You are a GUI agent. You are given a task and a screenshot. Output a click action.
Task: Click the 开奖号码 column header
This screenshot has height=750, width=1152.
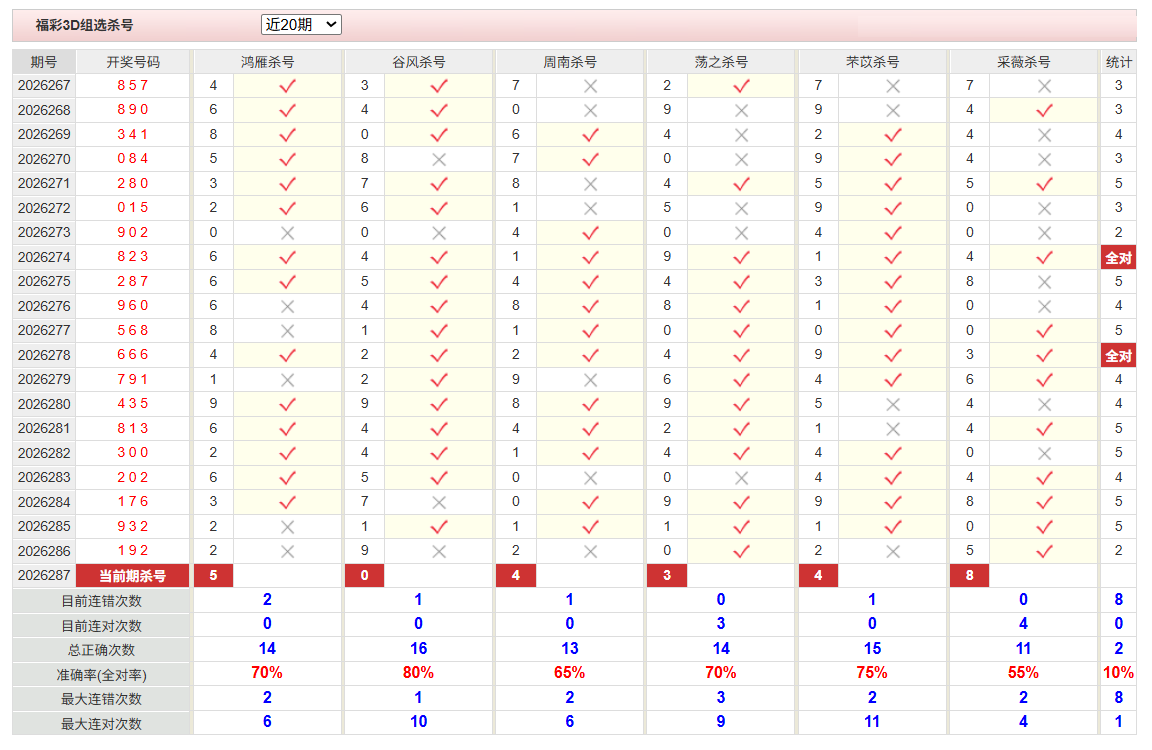133,62
